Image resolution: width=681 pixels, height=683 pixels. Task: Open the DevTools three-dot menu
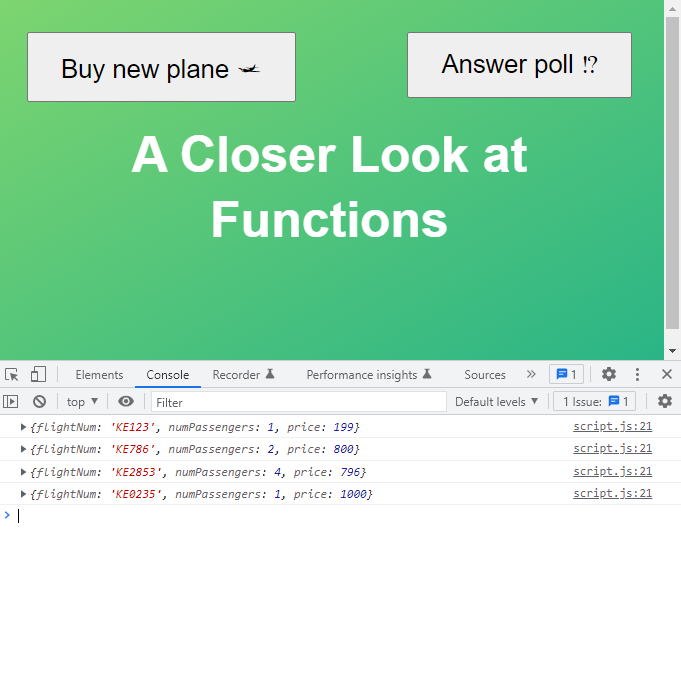tap(637, 374)
